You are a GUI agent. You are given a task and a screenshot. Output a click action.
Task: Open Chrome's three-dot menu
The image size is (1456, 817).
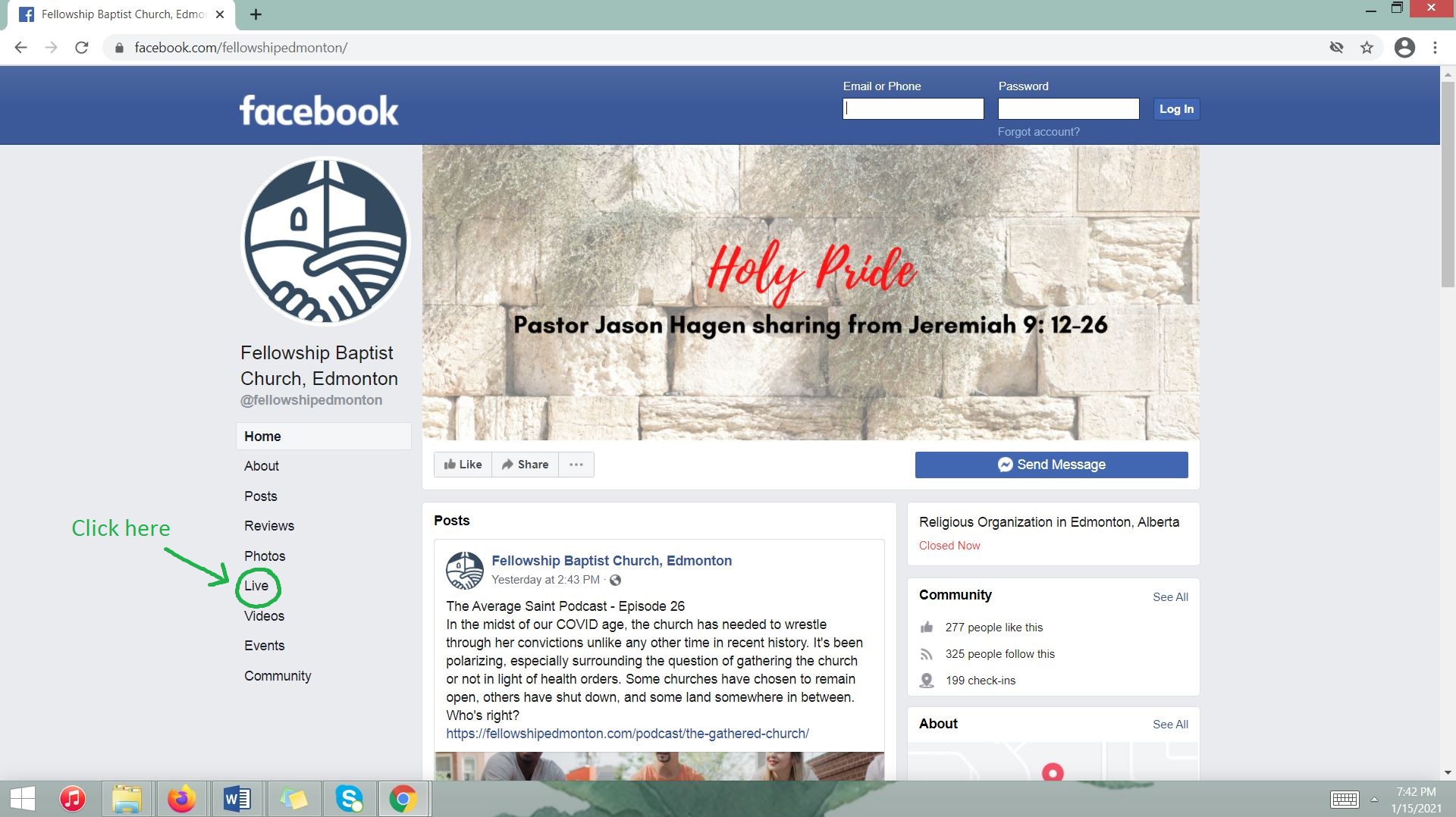pos(1435,48)
